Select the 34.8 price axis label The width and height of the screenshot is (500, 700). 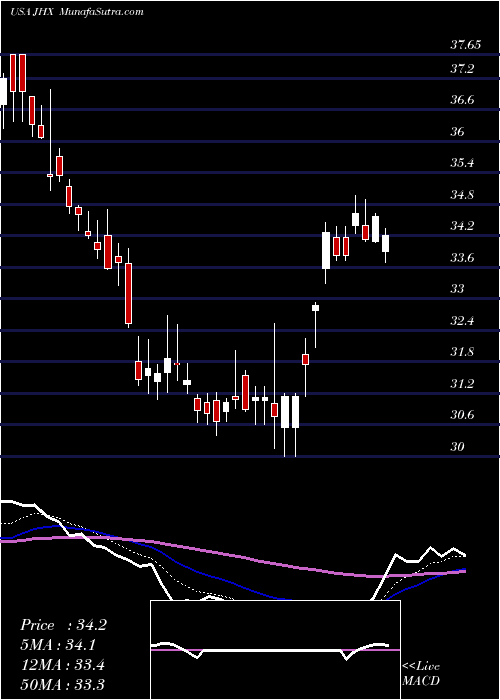(x=462, y=195)
